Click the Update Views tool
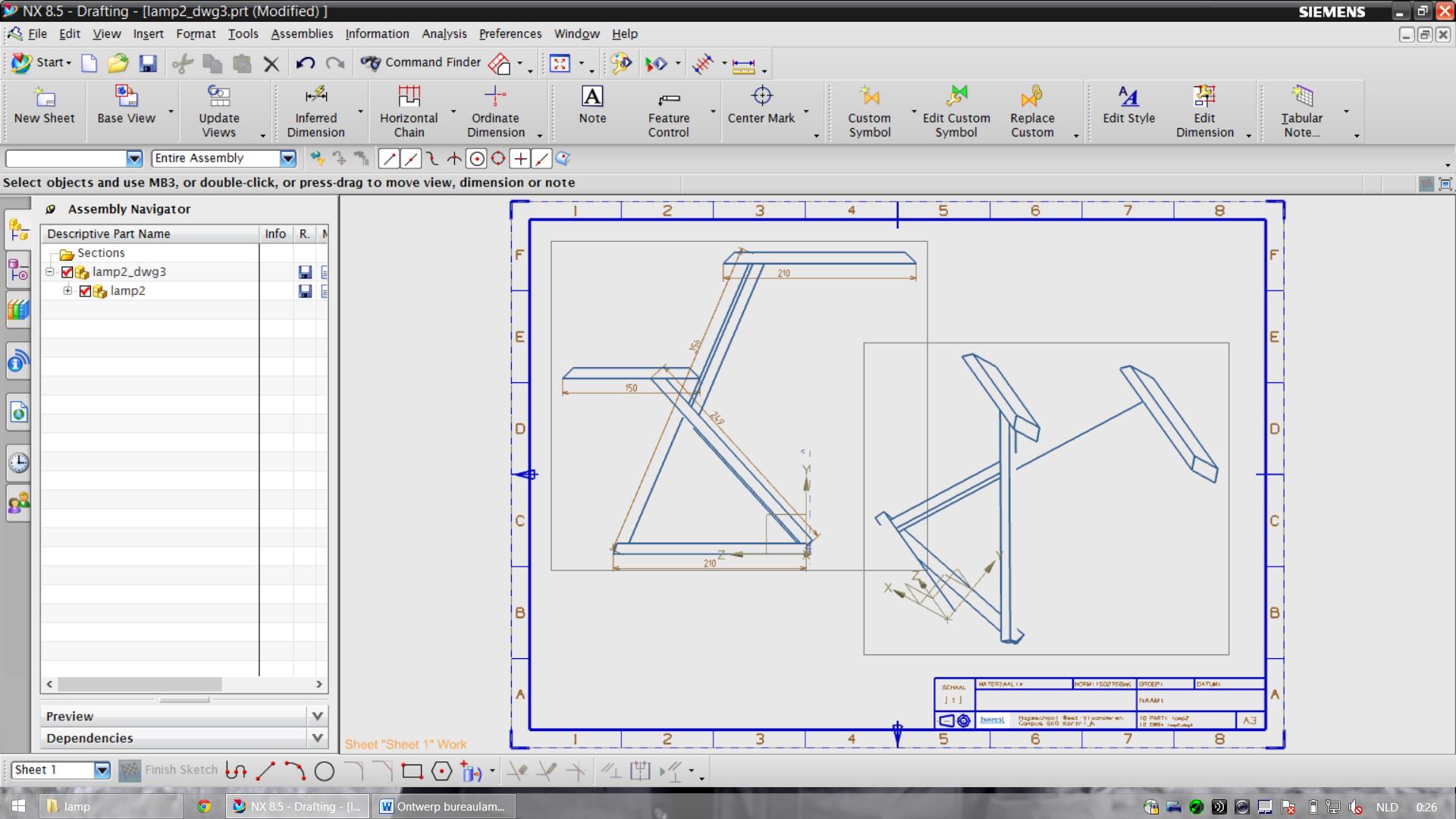1456x819 pixels. (218, 110)
